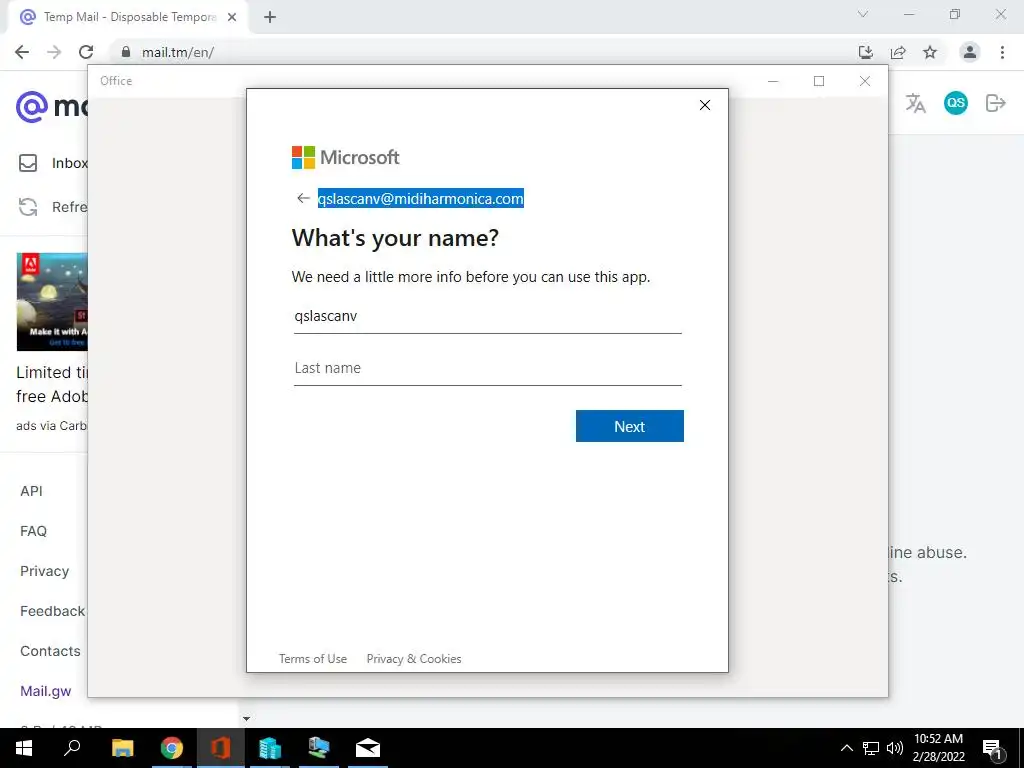Click the Next button in Microsoft dialog
The width and height of the screenshot is (1024, 768).
click(x=630, y=426)
